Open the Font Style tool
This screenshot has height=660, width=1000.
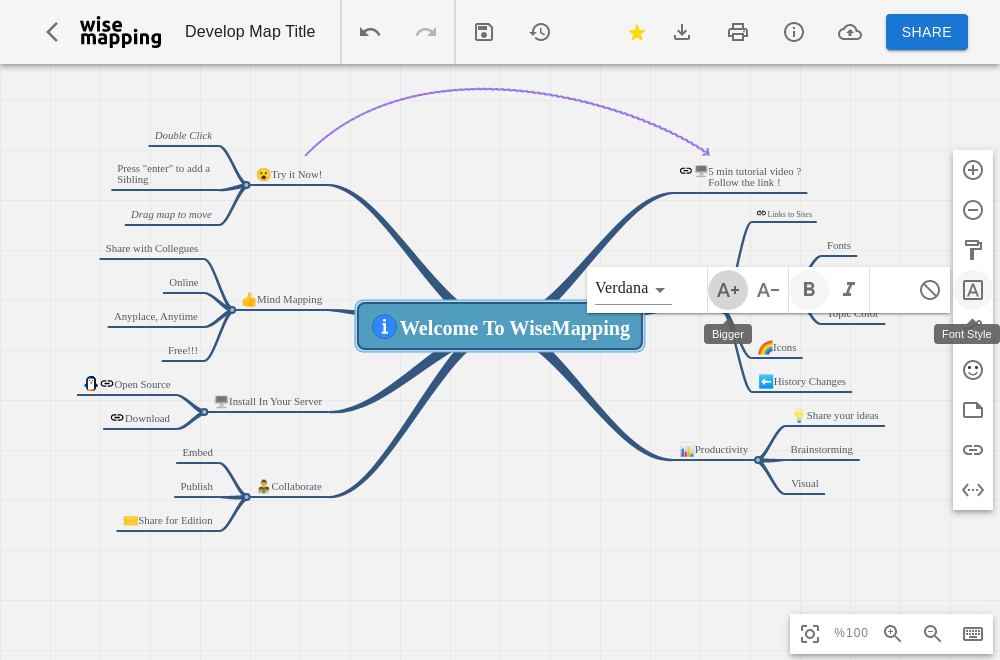pyautogui.click(x=973, y=290)
